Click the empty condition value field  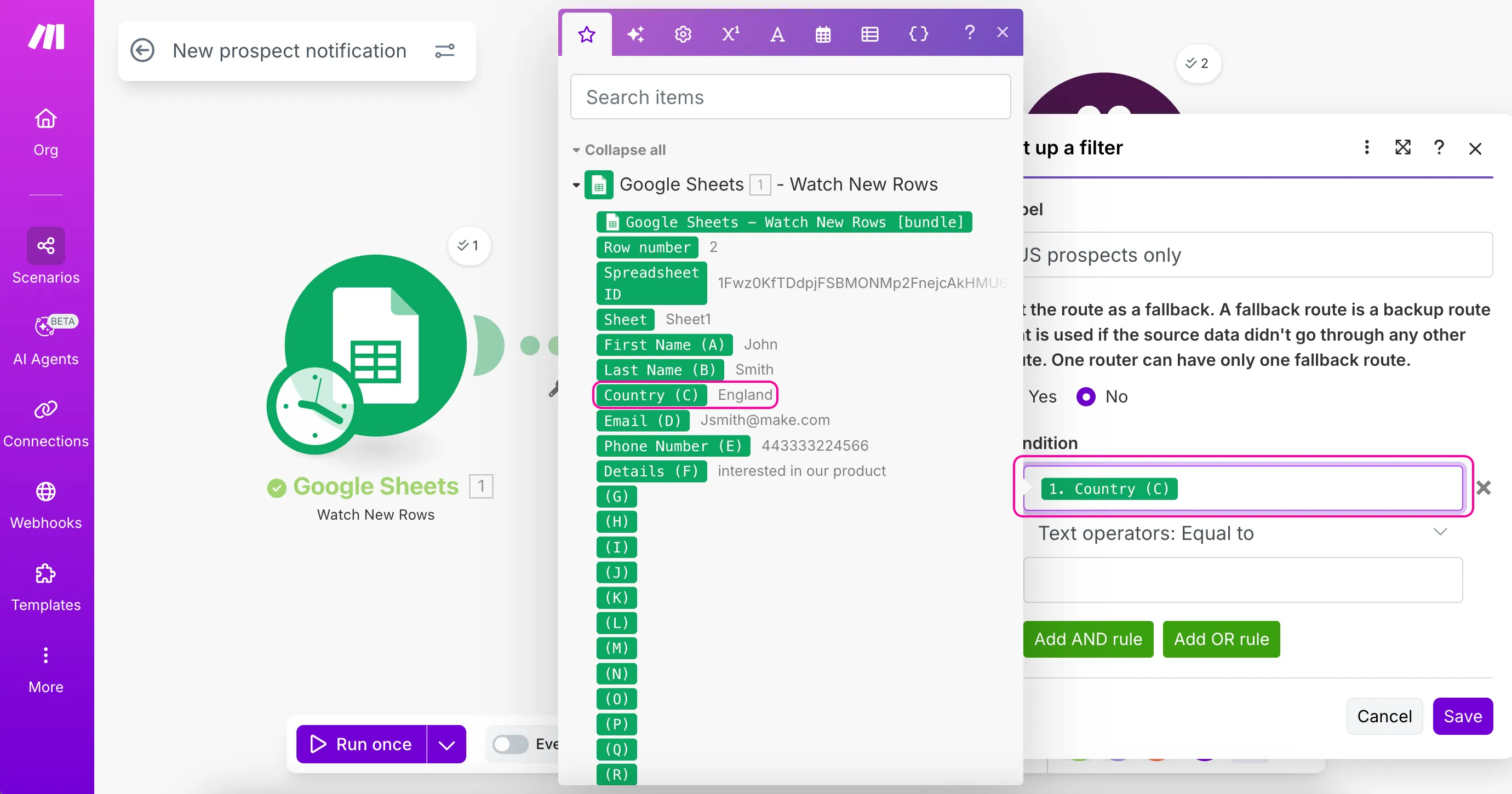(1243, 580)
